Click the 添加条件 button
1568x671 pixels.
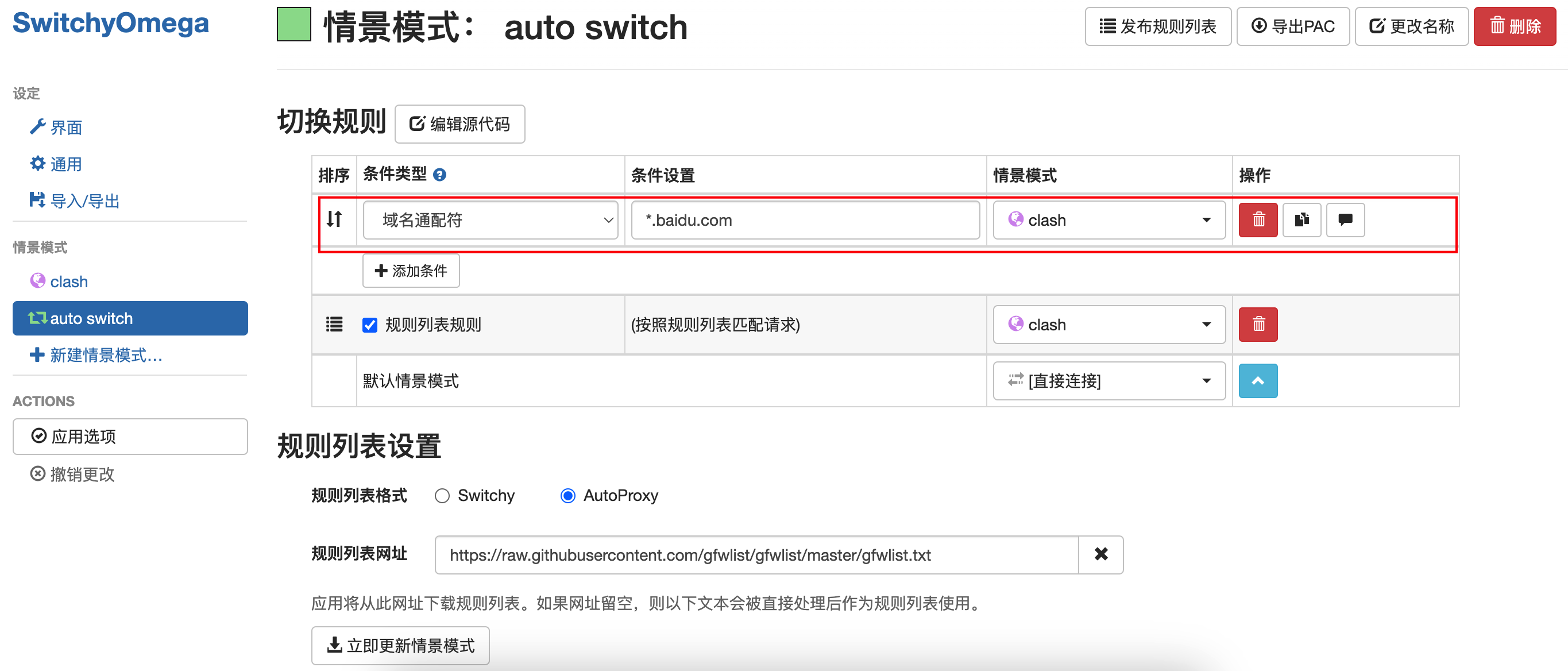point(411,271)
